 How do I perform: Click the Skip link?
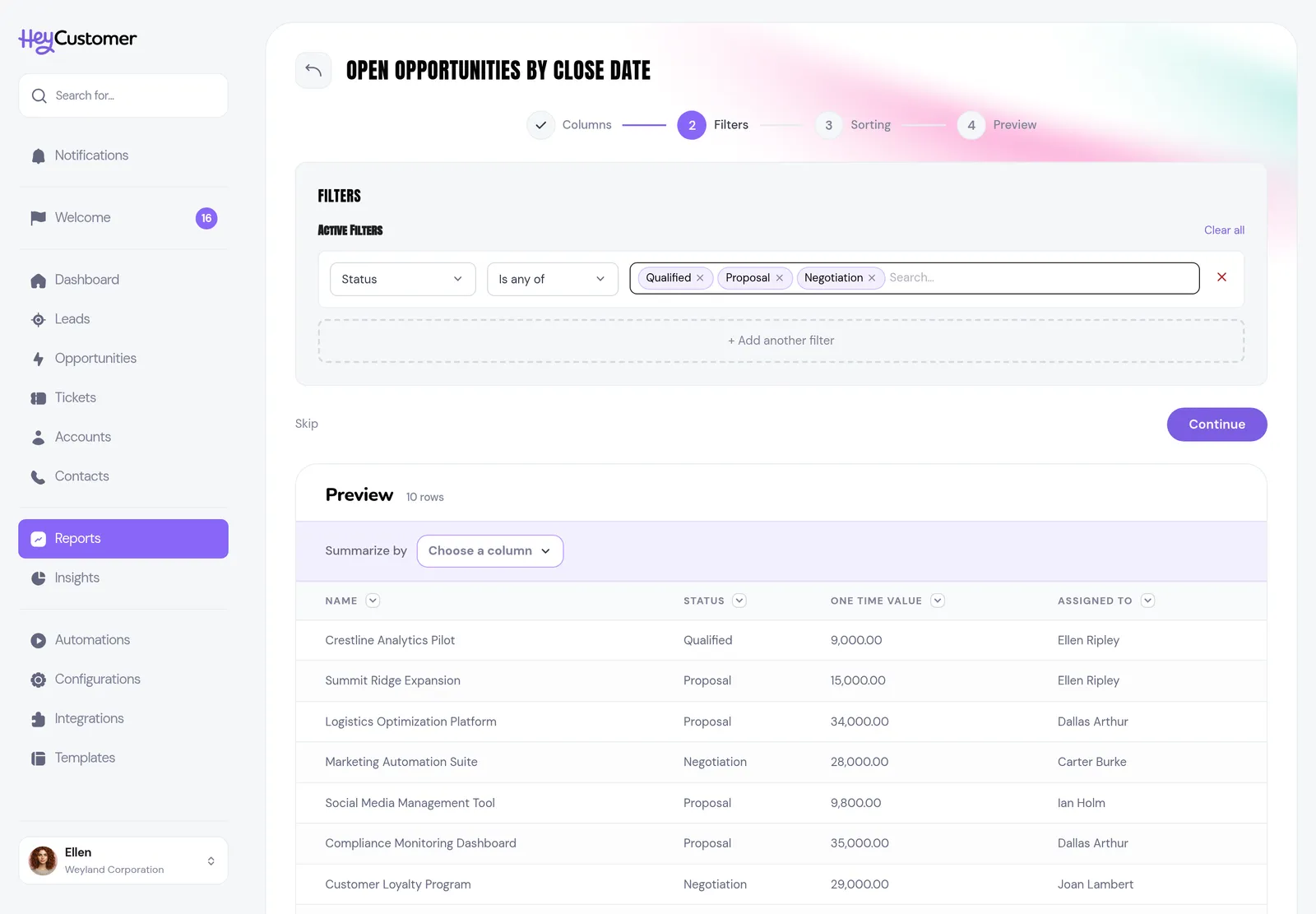click(x=307, y=424)
